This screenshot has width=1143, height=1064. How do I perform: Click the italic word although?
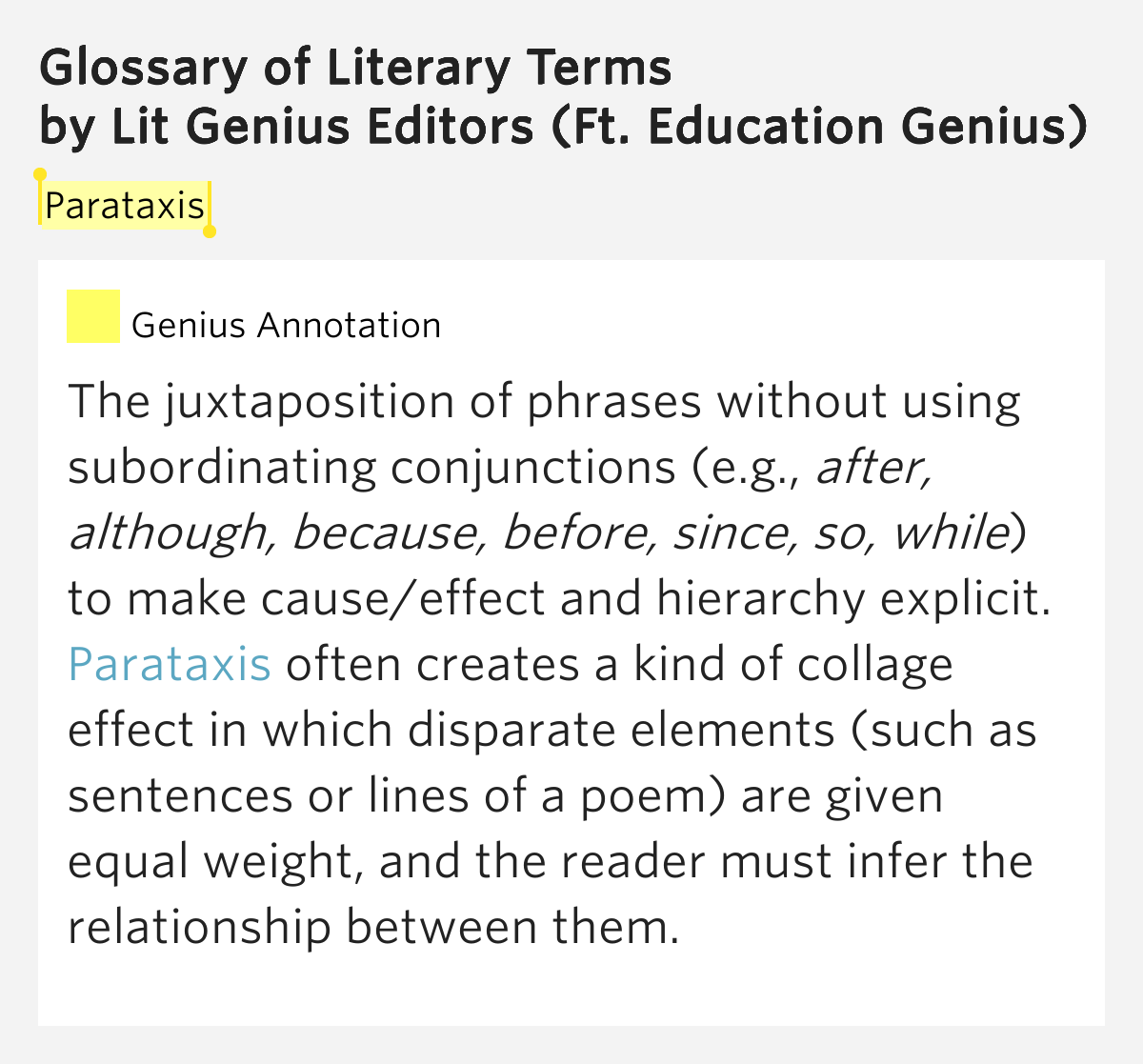[168, 533]
